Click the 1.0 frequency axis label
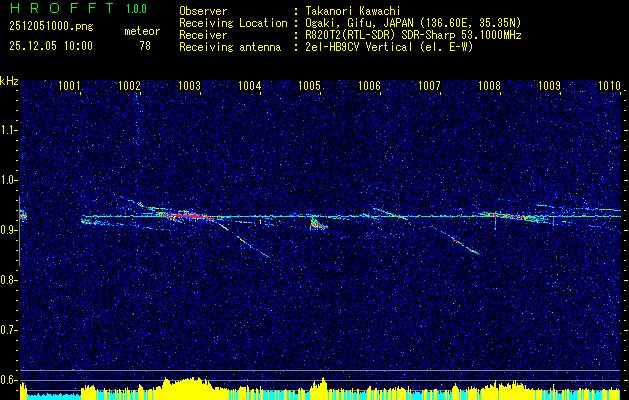 (x=8, y=180)
